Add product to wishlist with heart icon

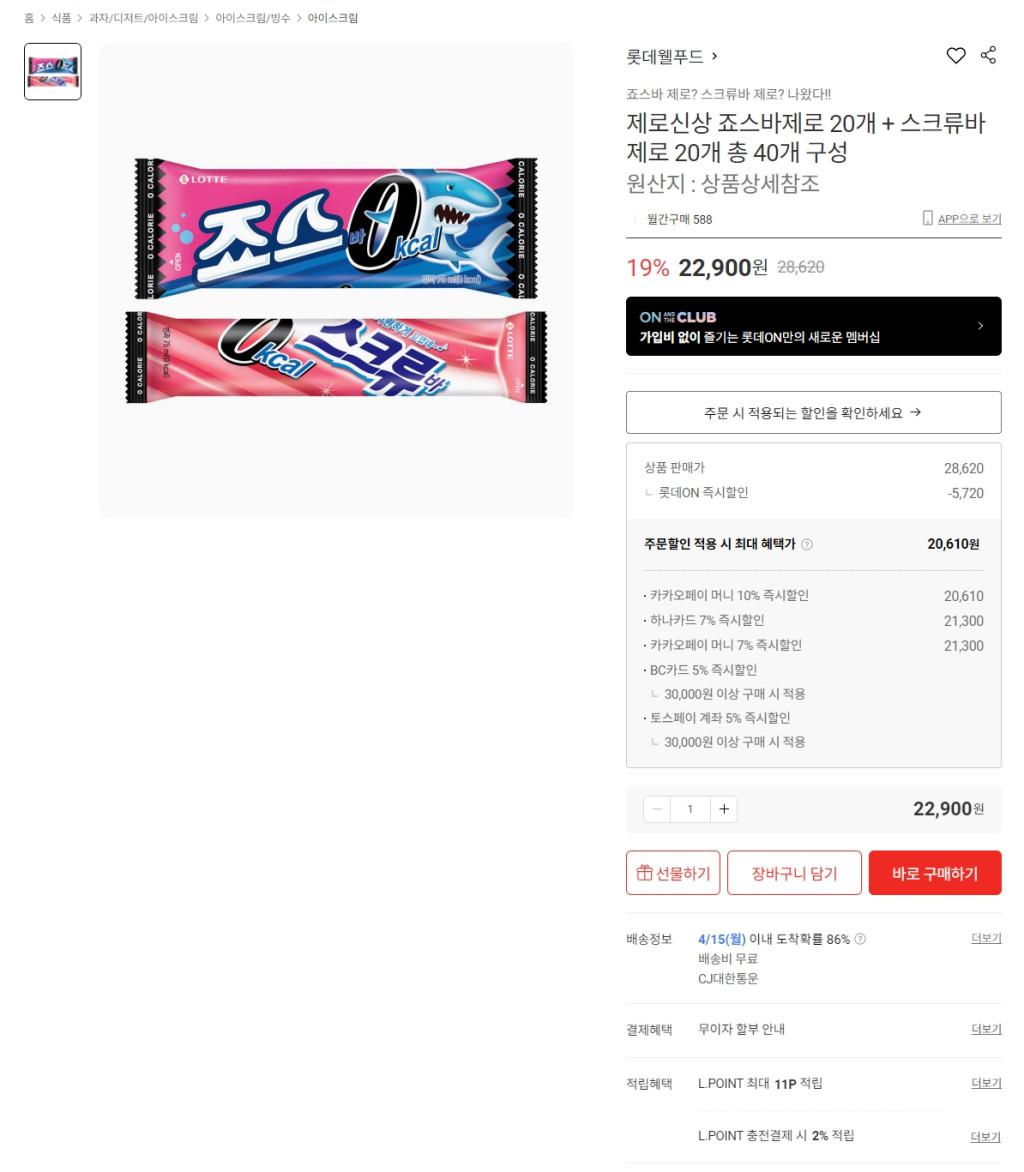[955, 56]
